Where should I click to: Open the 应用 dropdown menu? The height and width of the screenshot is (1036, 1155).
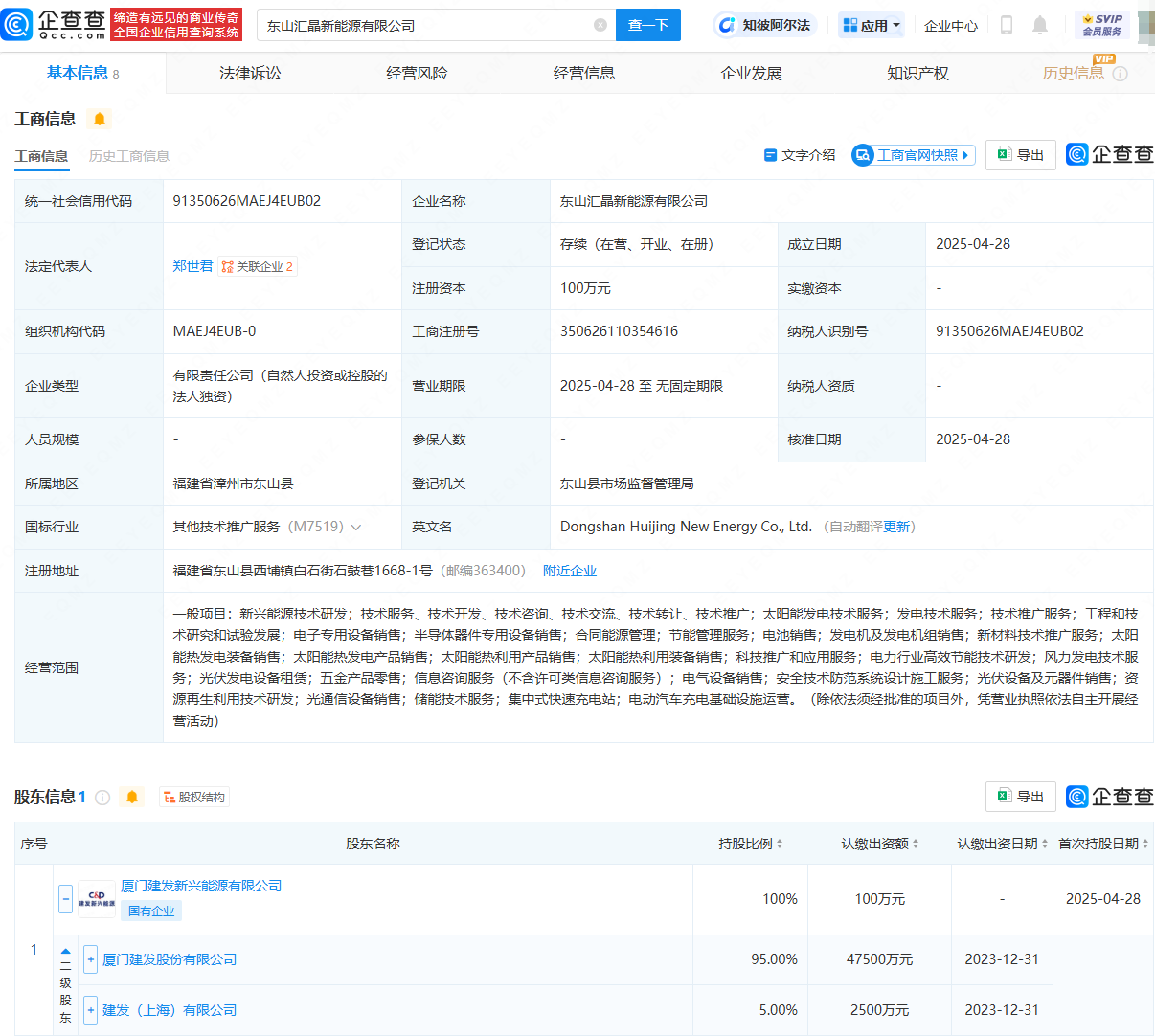pos(871,25)
